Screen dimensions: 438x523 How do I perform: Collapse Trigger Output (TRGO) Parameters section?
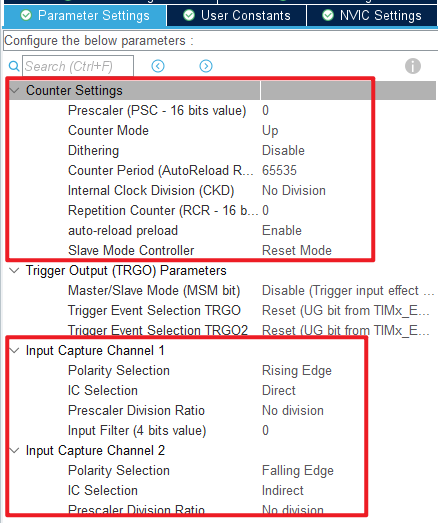pos(14,270)
